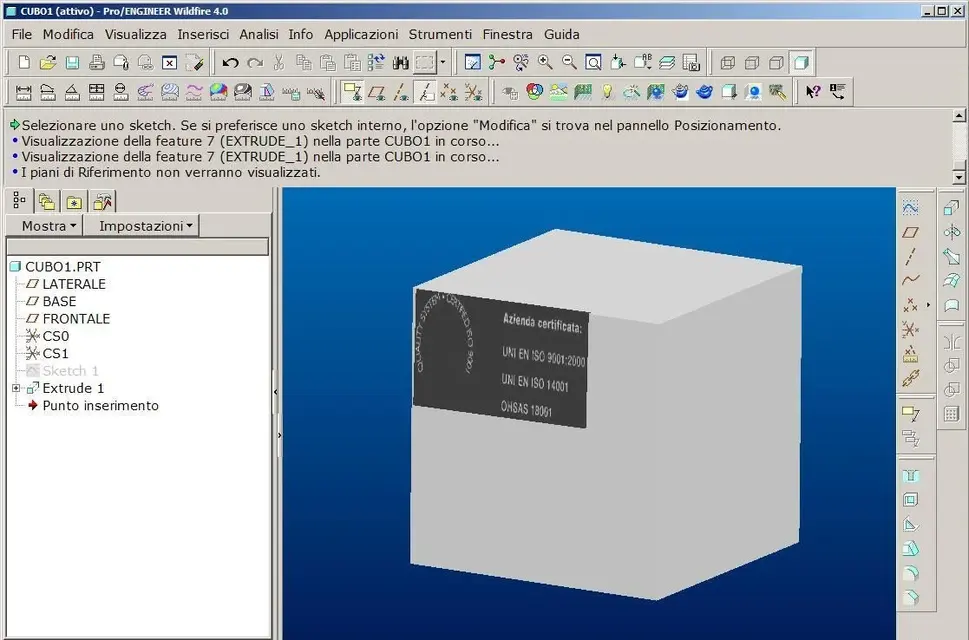Enable wireframe display mode

tap(727, 62)
